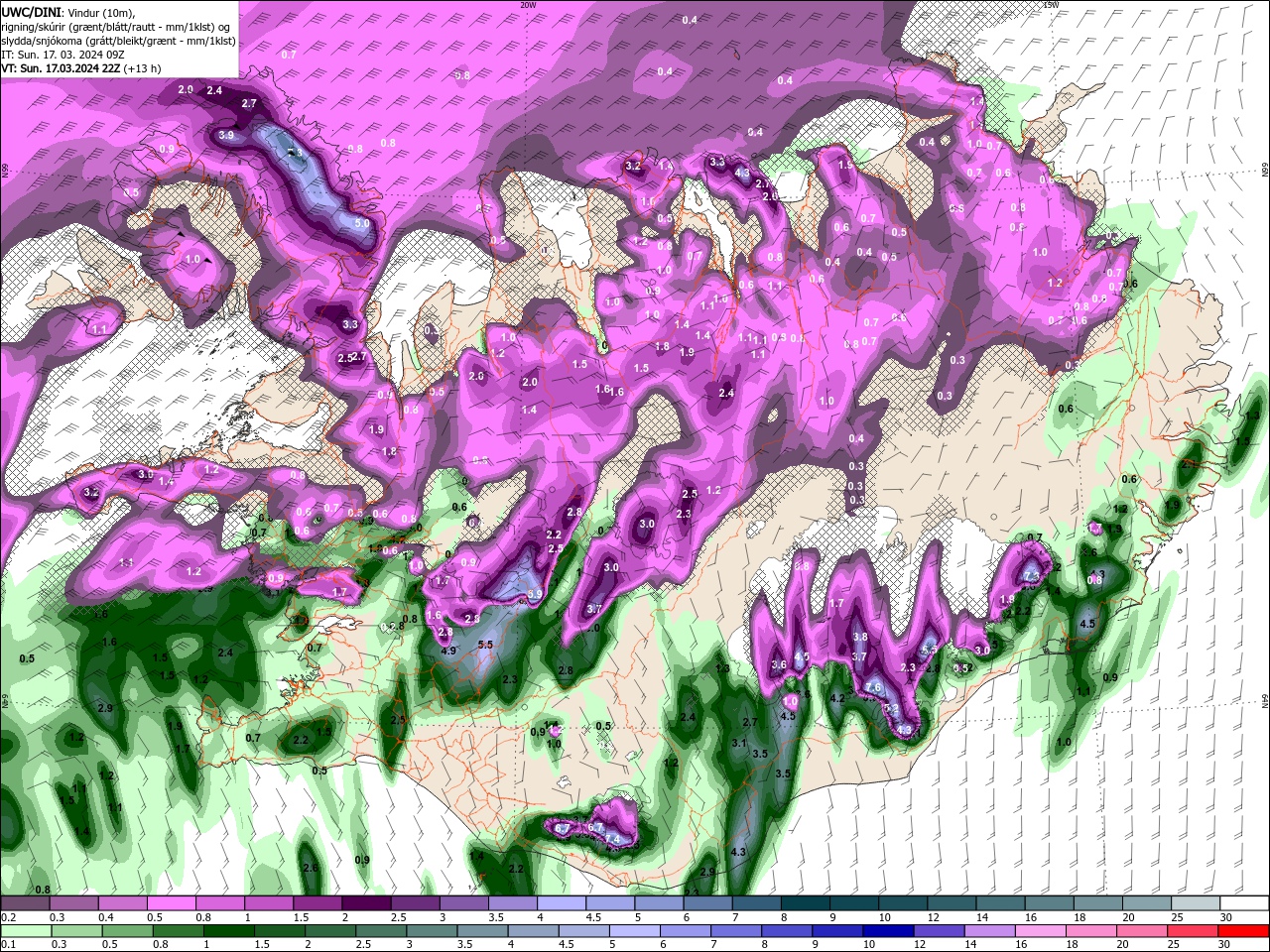The width and height of the screenshot is (1270, 952).
Task: Click the '3.9' snowfall value on the map
Action: [226, 136]
